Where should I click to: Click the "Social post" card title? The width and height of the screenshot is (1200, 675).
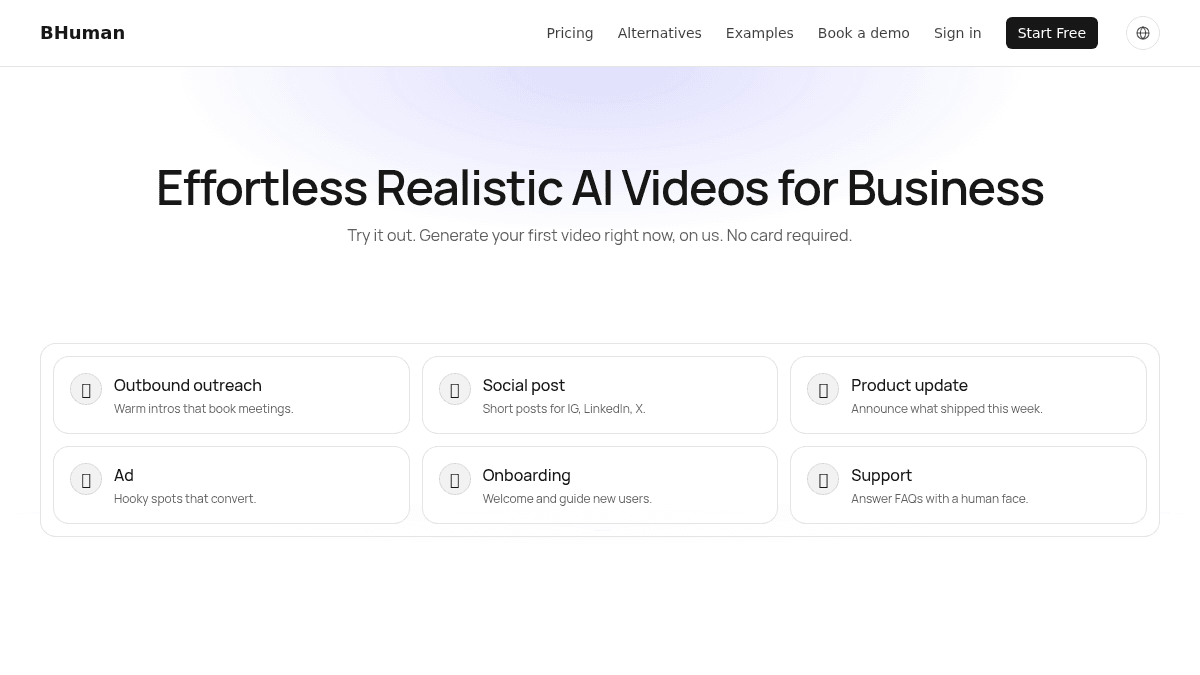tap(524, 385)
